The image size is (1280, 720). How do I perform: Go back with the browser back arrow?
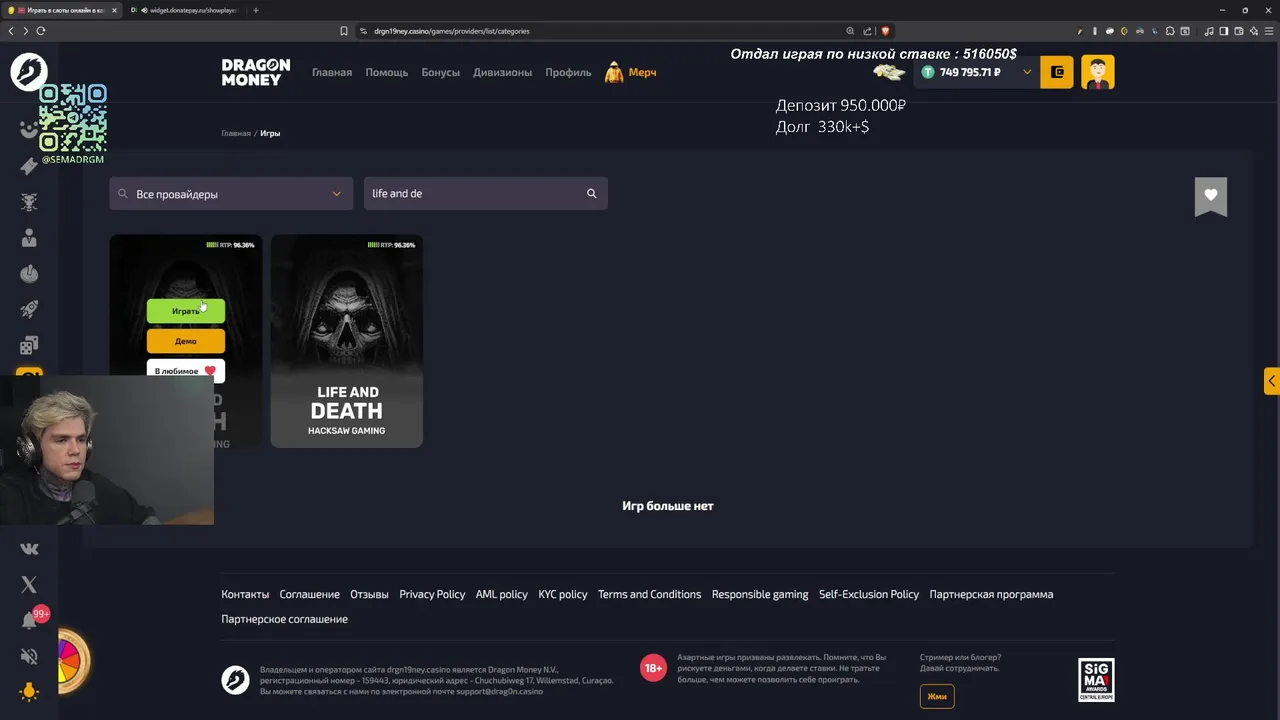click(11, 31)
